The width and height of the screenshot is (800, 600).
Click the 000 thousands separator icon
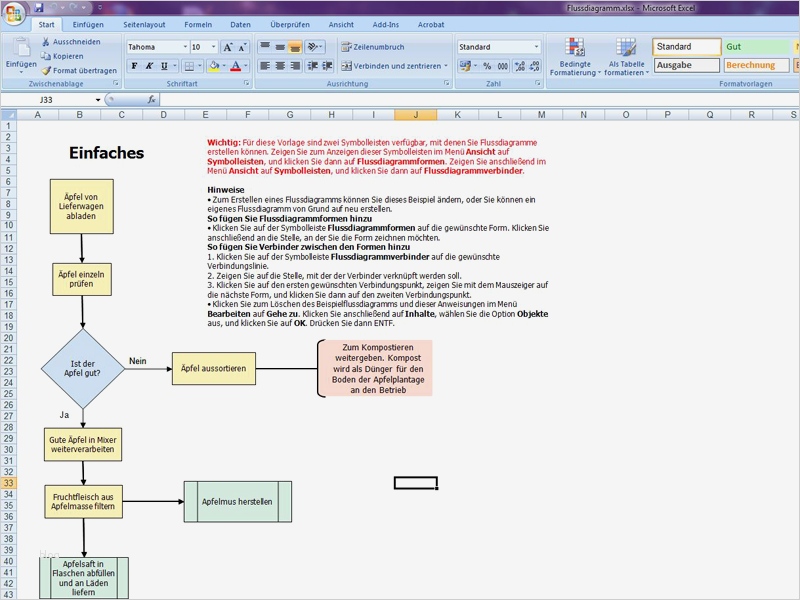click(502, 65)
